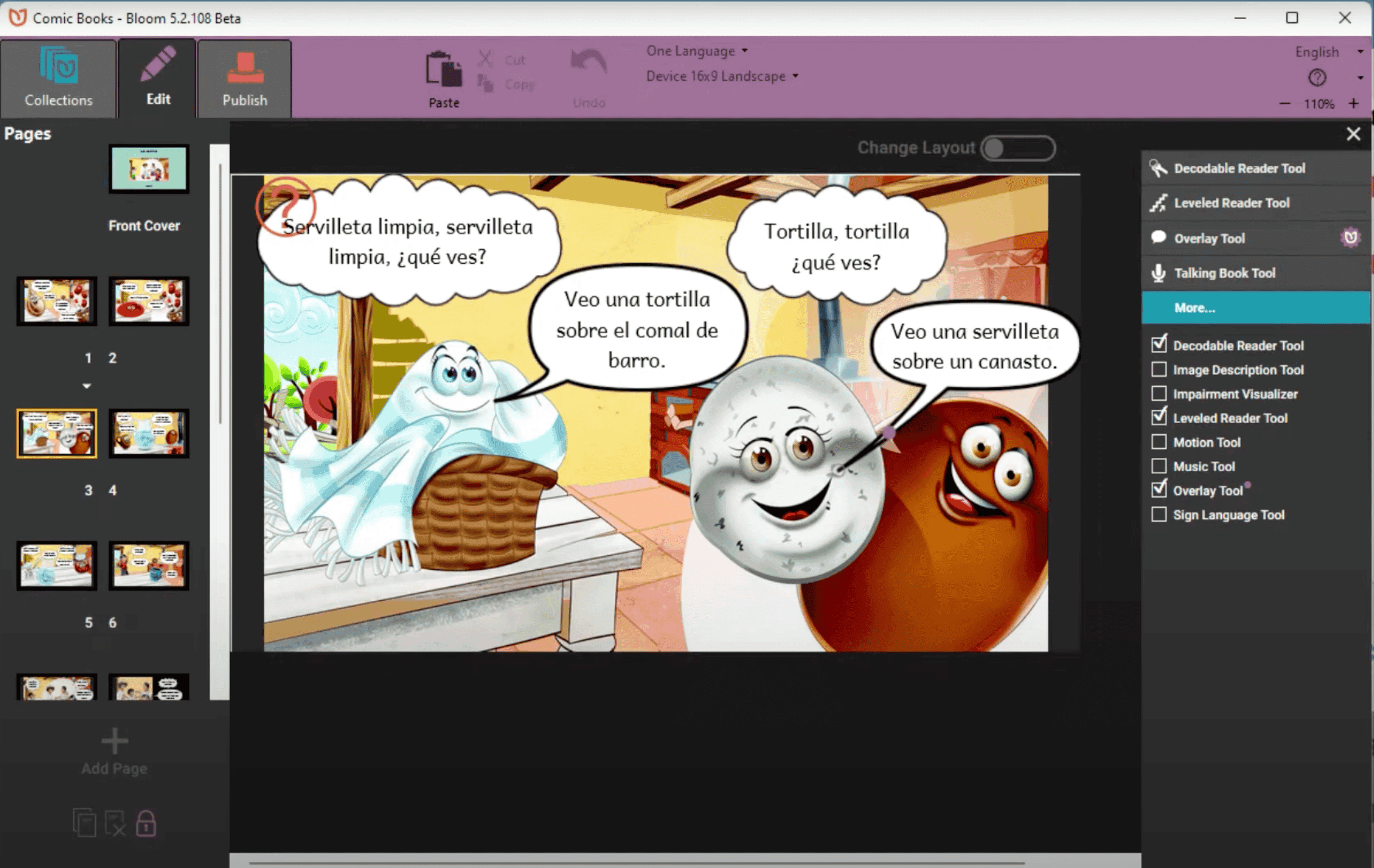1374x868 pixels.
Task: Click the Delete Page icon
Action: [x=115, y=823]
